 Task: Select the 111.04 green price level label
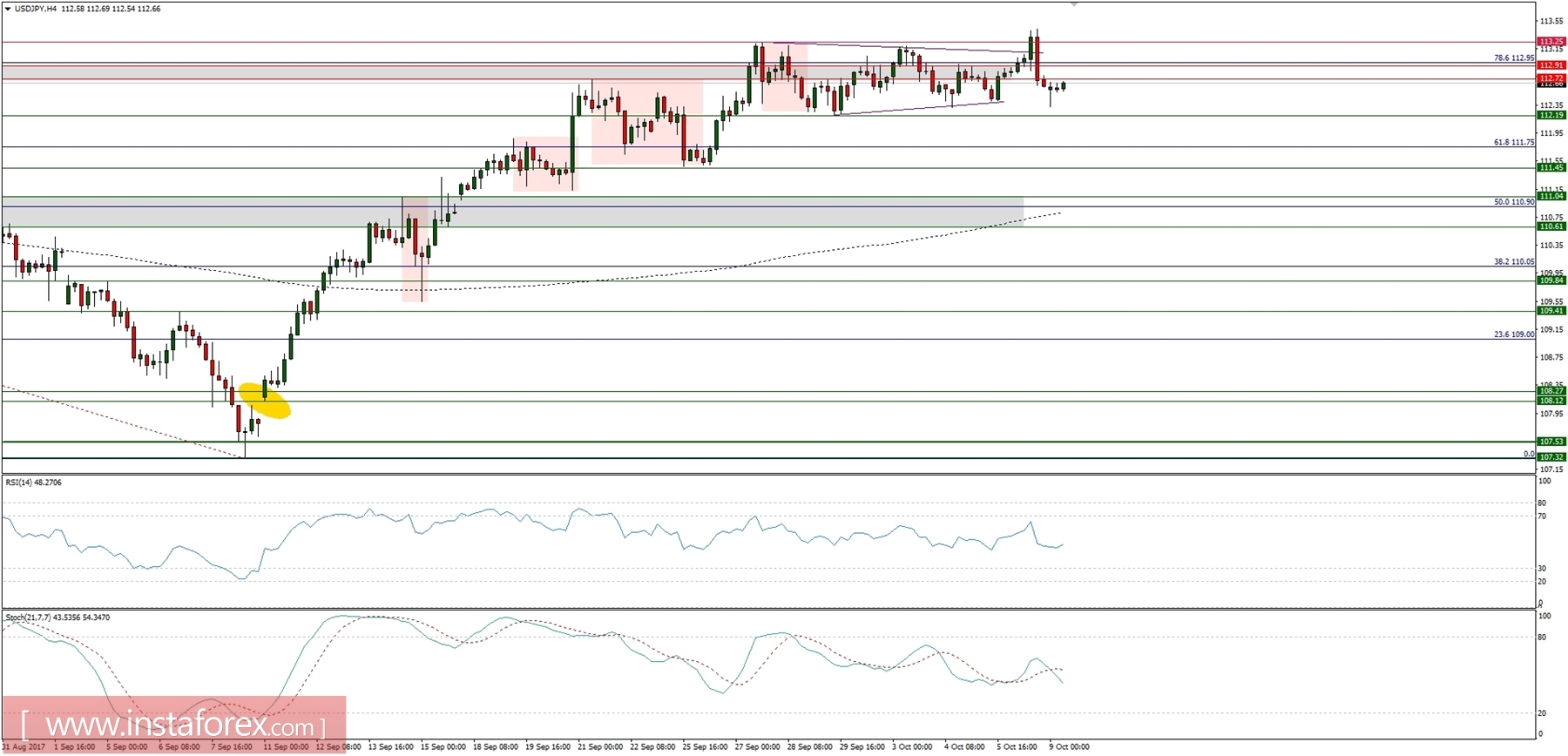(x=1551, y=196)
